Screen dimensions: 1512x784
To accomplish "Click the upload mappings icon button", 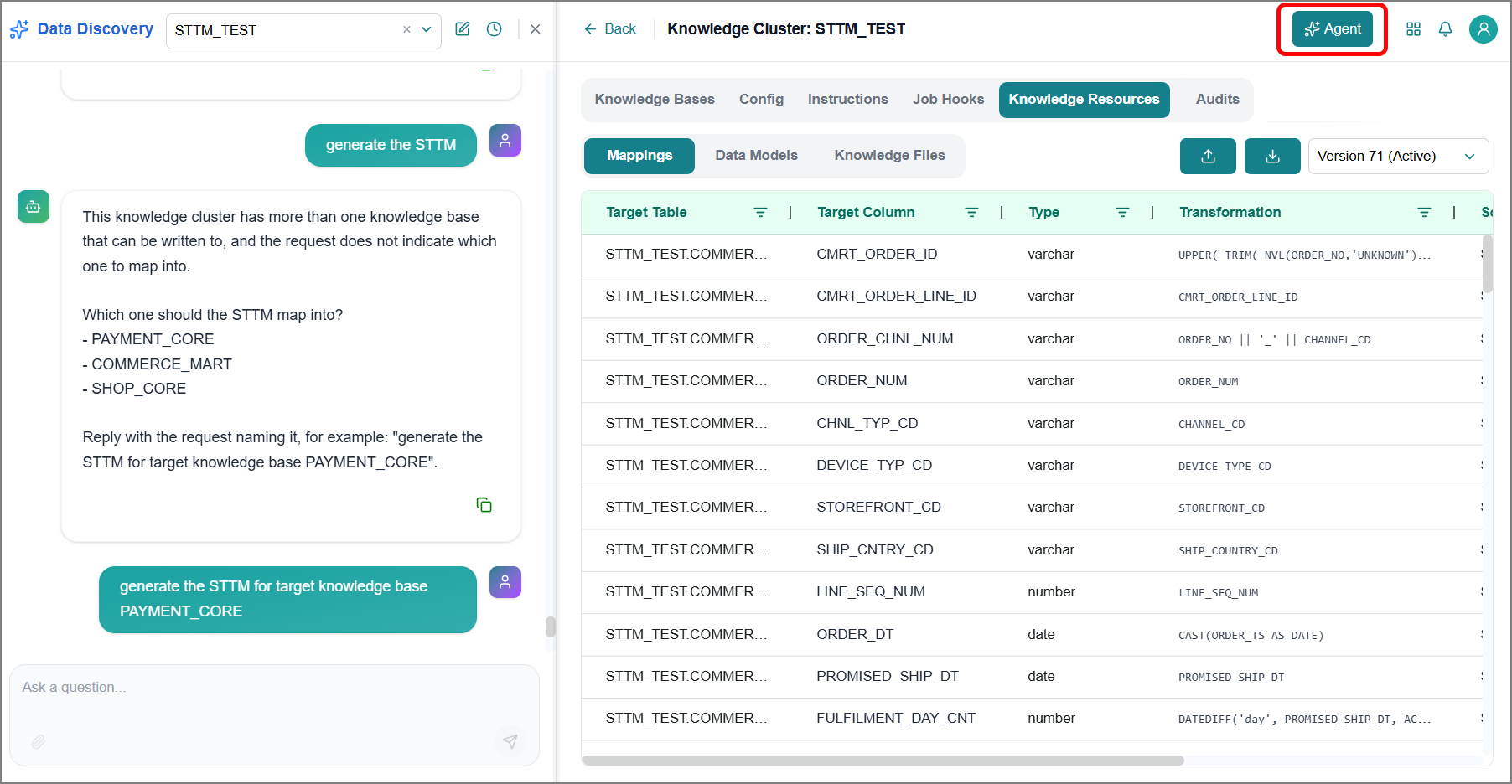I will tap(1208, 157).
